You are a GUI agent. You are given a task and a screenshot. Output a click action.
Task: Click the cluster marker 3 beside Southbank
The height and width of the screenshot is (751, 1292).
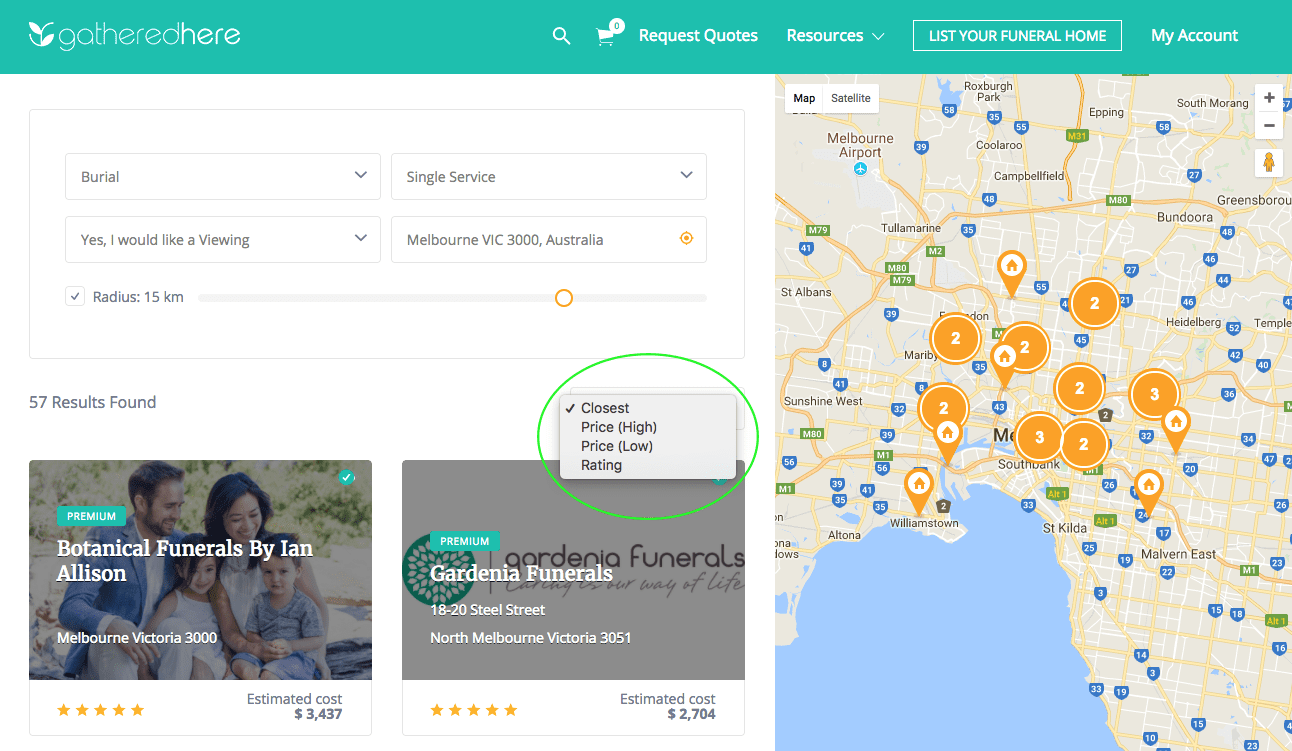coord(1040,437)
